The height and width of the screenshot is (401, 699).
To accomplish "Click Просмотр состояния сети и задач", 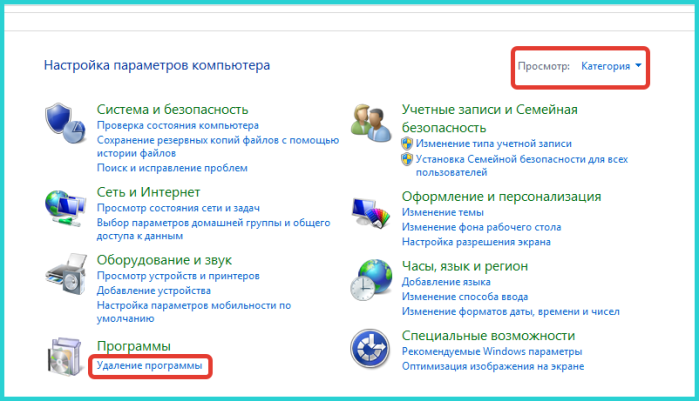I will pyautogui.click(x=178, y=208).
